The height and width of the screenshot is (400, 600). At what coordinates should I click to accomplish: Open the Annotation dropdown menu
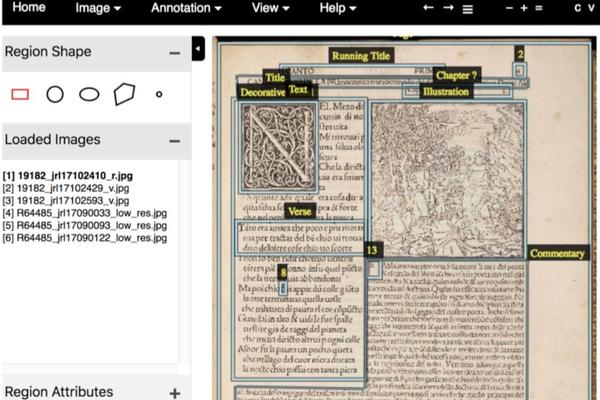[x=186, y=8]
